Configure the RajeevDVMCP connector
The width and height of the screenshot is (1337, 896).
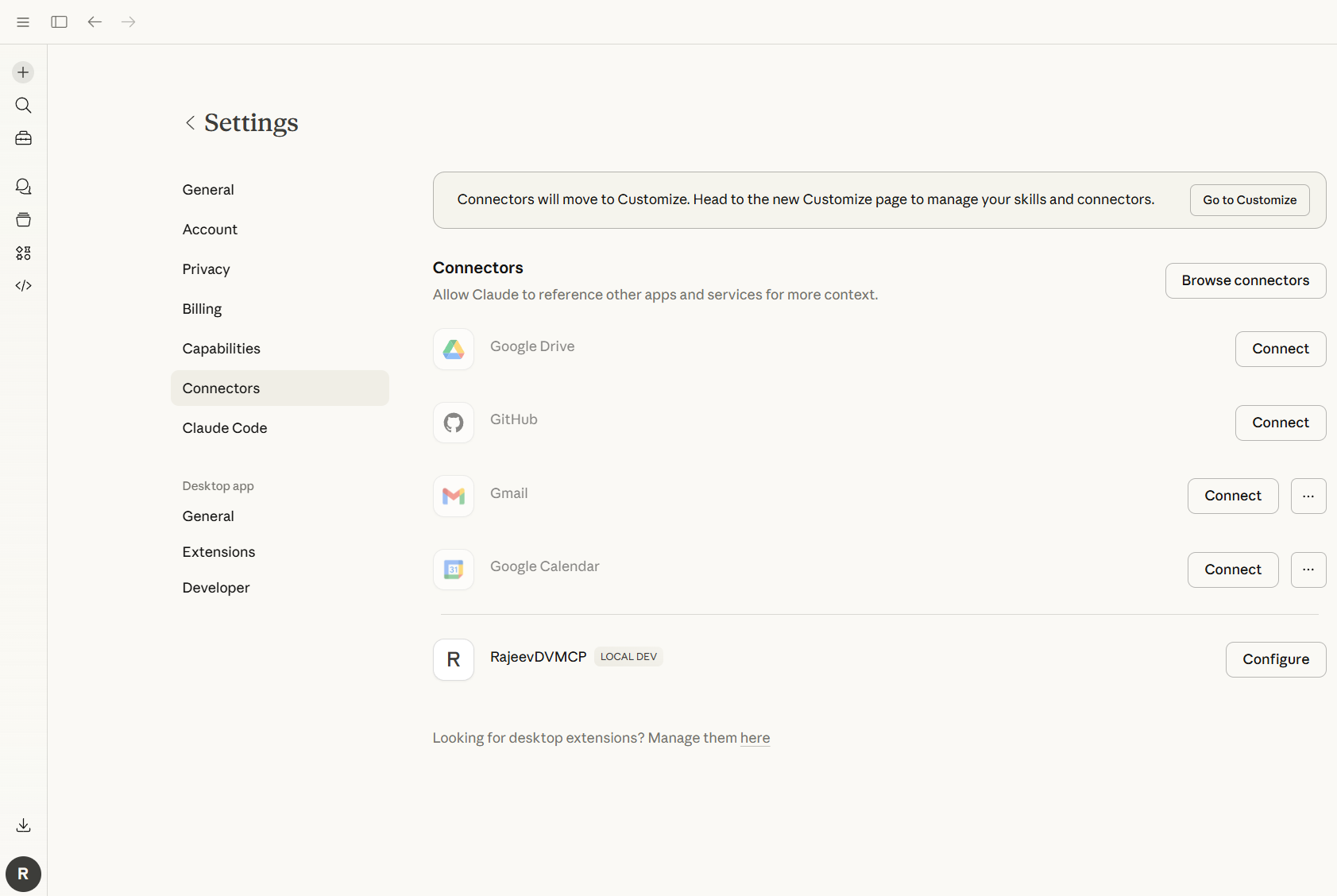1275,659
